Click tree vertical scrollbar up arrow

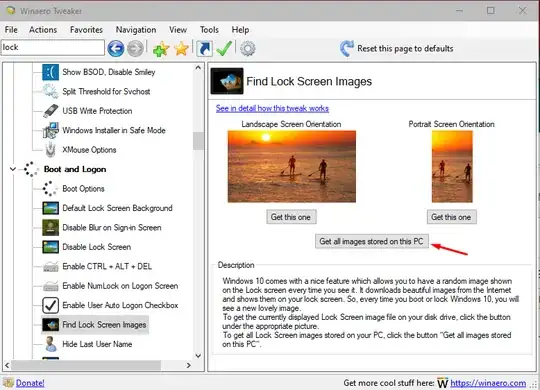[198, 68]
